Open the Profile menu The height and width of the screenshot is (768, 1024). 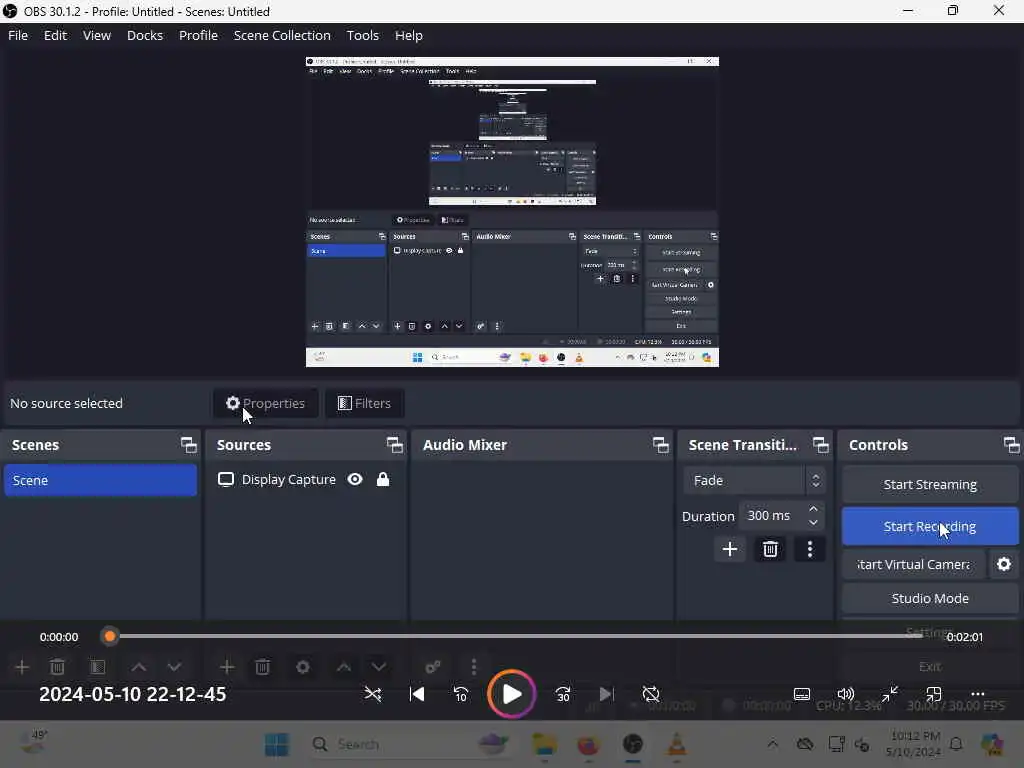point(199,35)
